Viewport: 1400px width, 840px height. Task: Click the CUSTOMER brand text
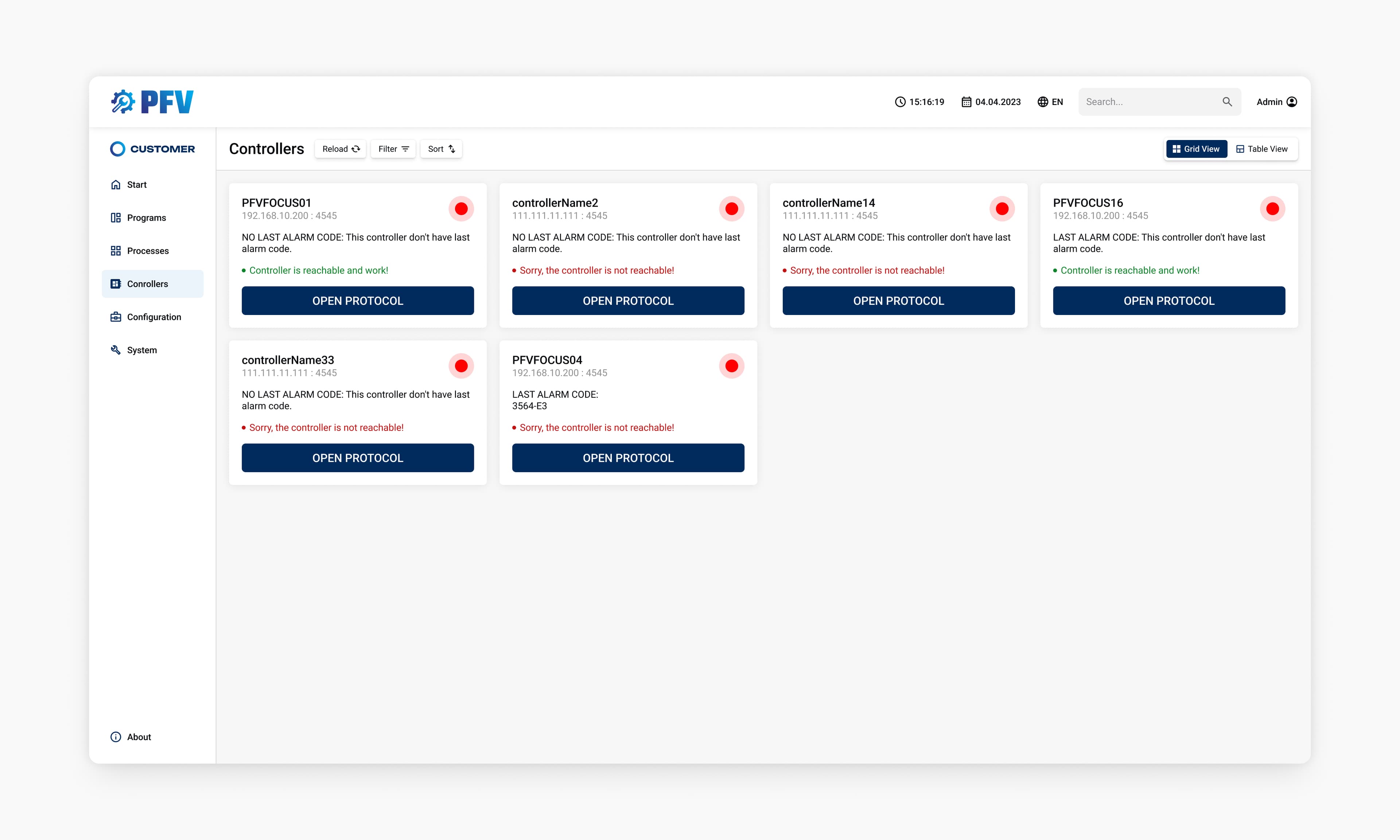tap(162, 149)
